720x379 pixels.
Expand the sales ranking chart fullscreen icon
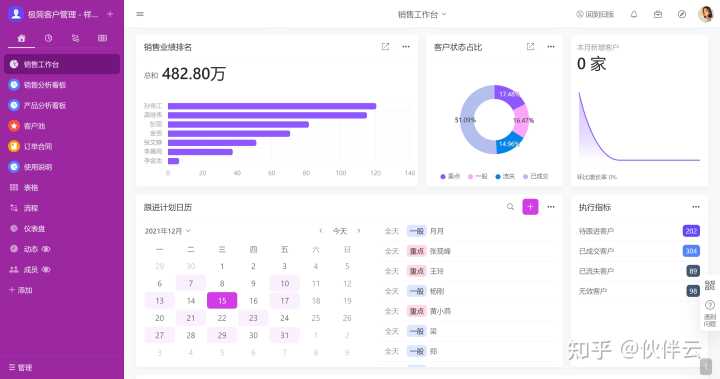(x=385, y=46)
